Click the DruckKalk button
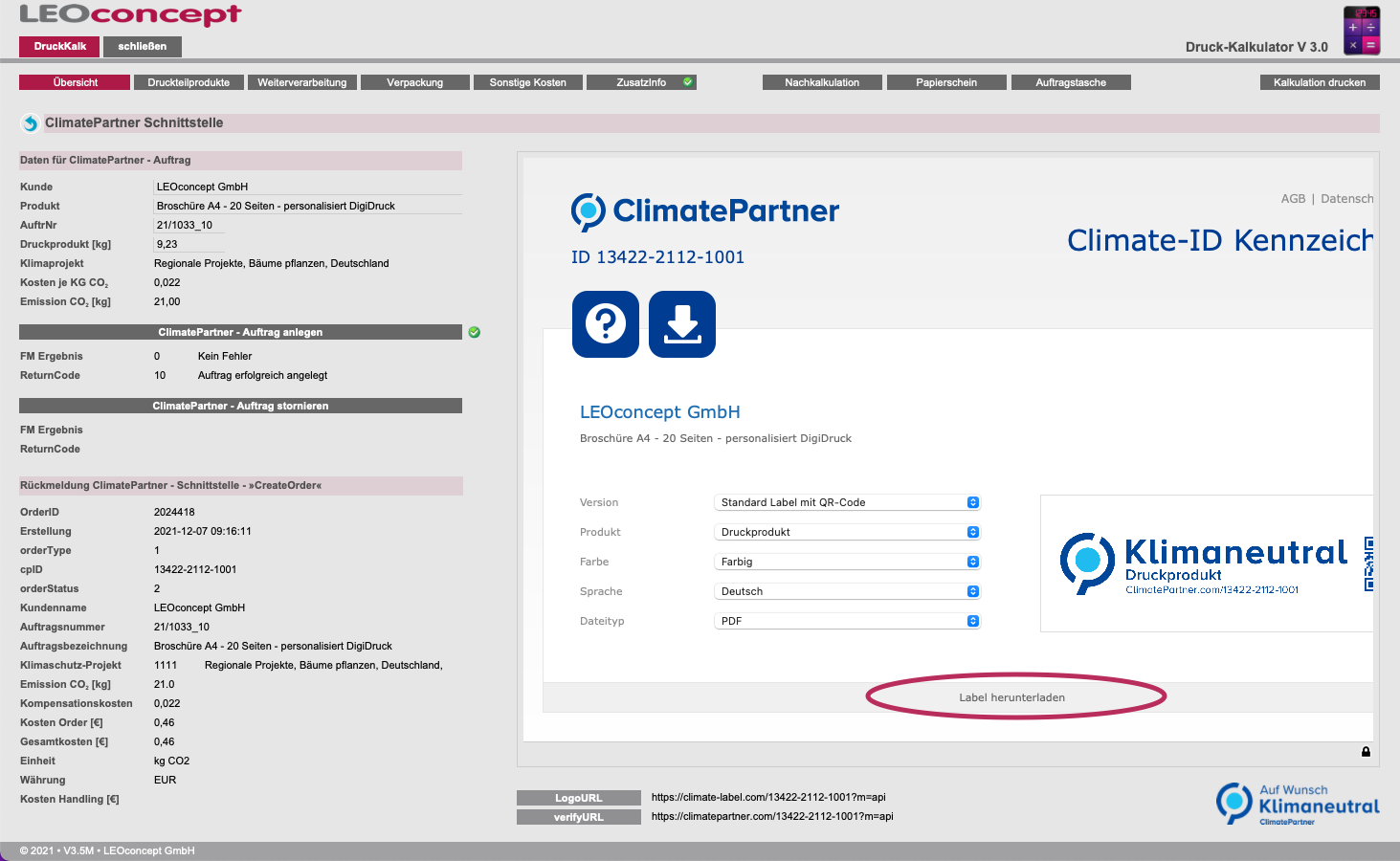Image resolution: width=1400 pixels, height=861 pixels. click(59, 46)
